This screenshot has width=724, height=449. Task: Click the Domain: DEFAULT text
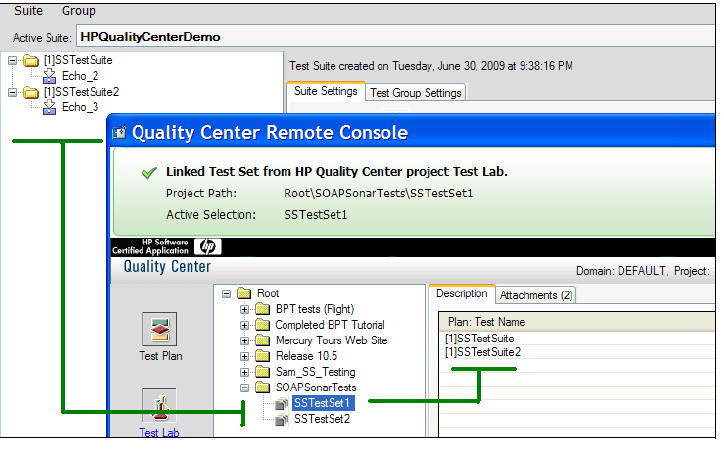coord(621,271)
